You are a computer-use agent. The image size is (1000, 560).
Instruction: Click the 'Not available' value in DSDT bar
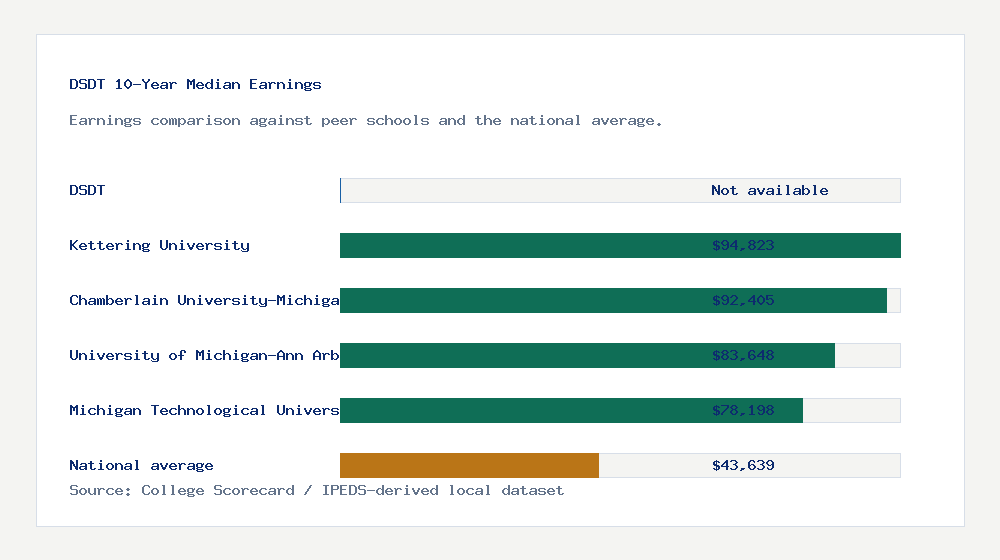(770, 190)
